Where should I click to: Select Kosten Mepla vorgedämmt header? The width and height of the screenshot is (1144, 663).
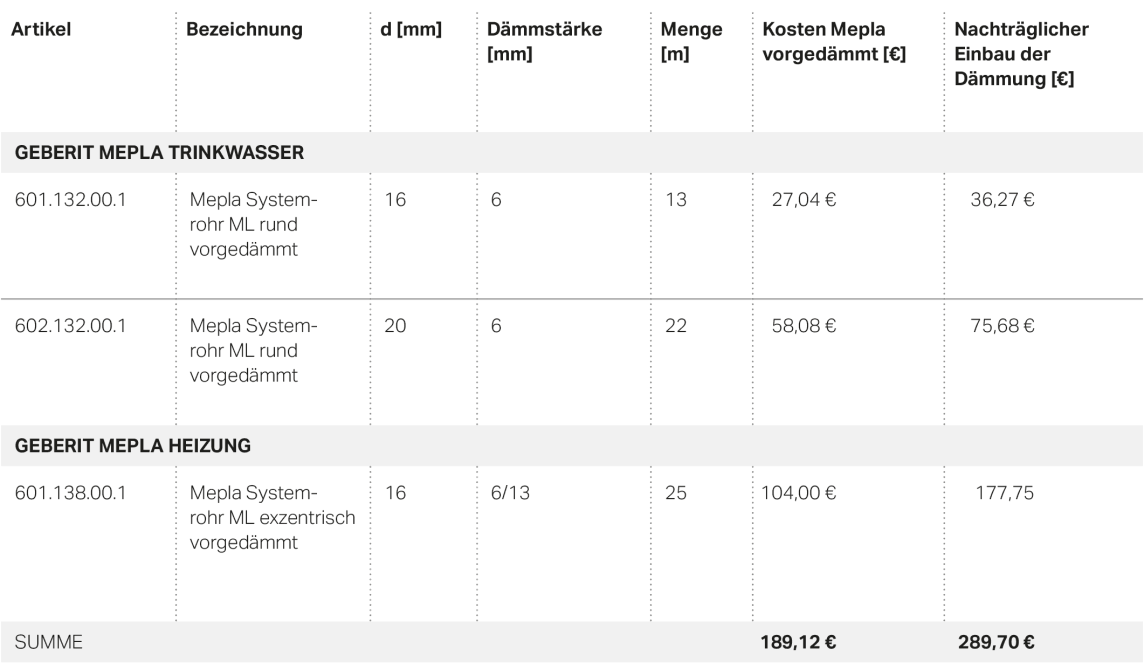[834, 42]
